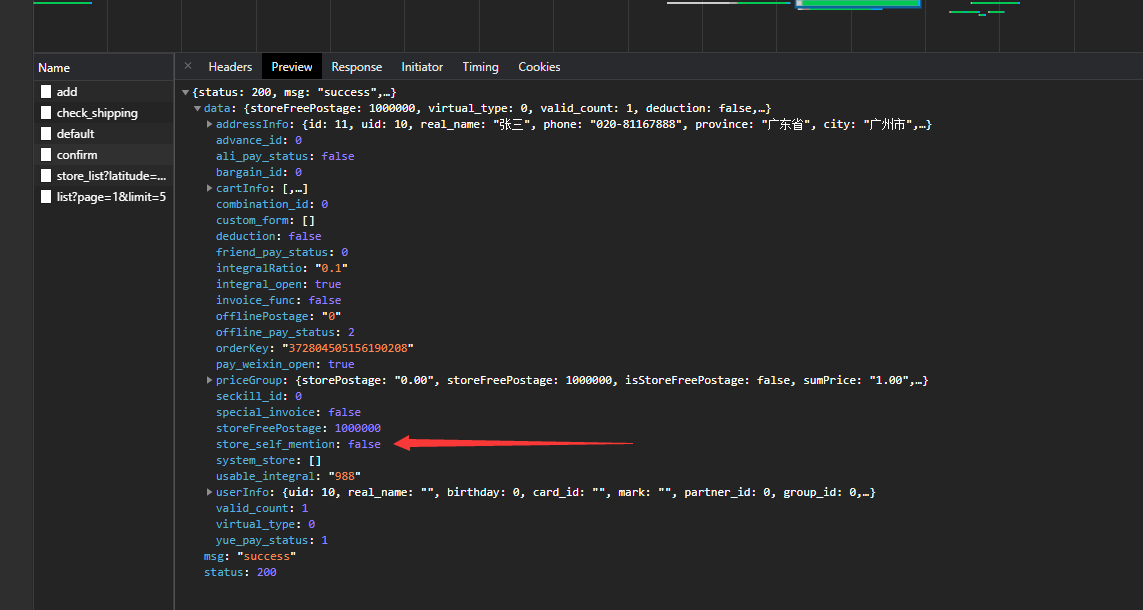This screenshot has height=610, width=1143.
Task: Click the store_self_mention false value
Action: 364,445
